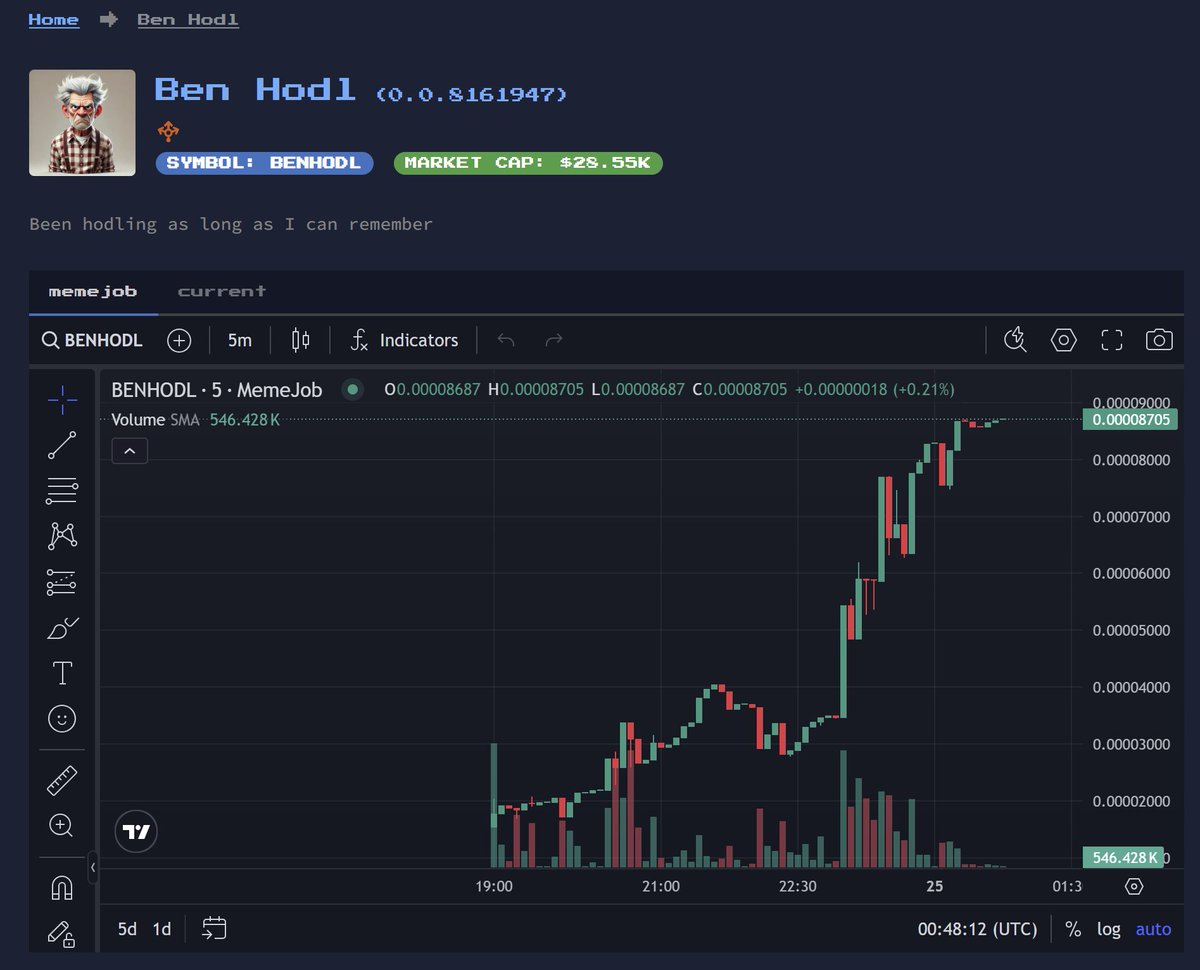Click the 19:00 time axis label
Image resolution: width=1200 pixels, height=970 pixels.
(494, 886)
